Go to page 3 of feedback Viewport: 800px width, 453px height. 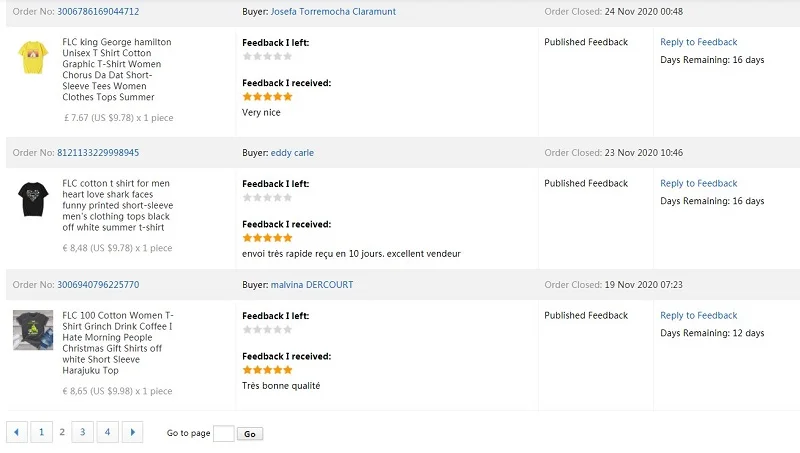pos(83,432)
